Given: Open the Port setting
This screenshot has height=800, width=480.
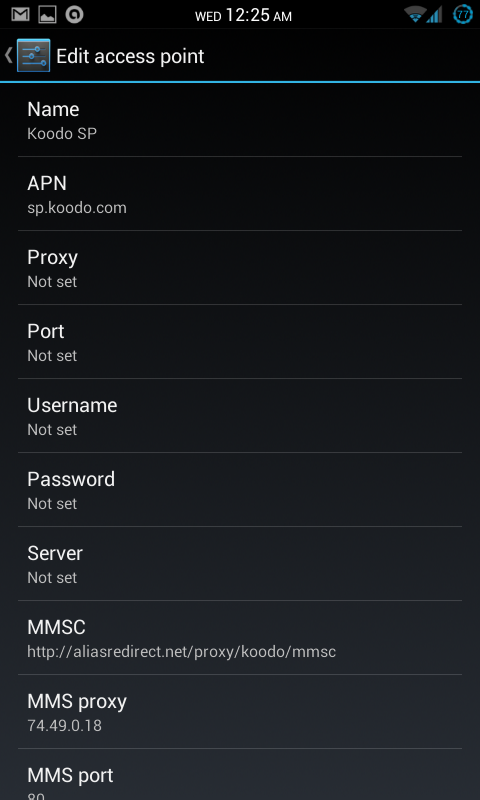Looking at the screenshot, I should pyautogui.click(x=240, y=342).
